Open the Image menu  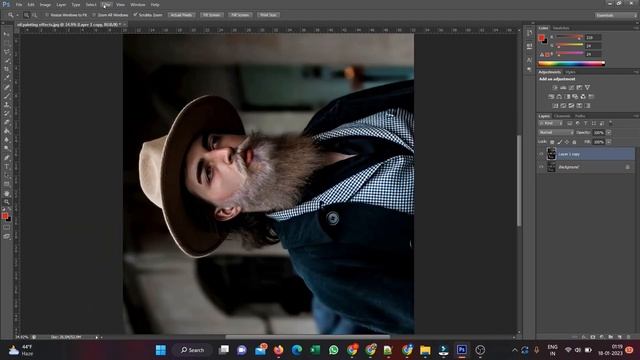coord(45,4)
